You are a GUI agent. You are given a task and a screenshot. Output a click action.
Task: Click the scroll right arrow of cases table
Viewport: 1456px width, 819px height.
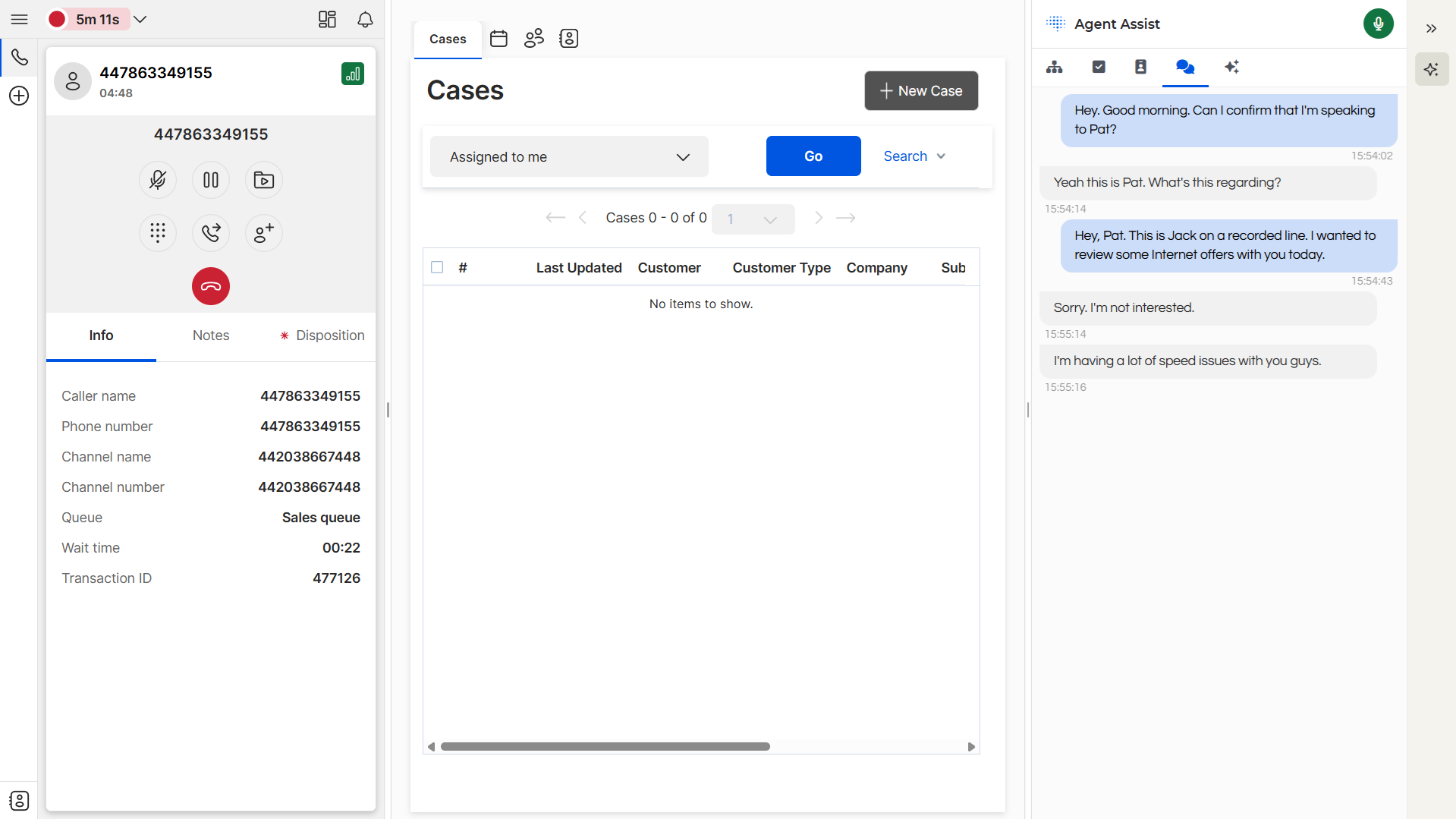[x=971, y=747]
